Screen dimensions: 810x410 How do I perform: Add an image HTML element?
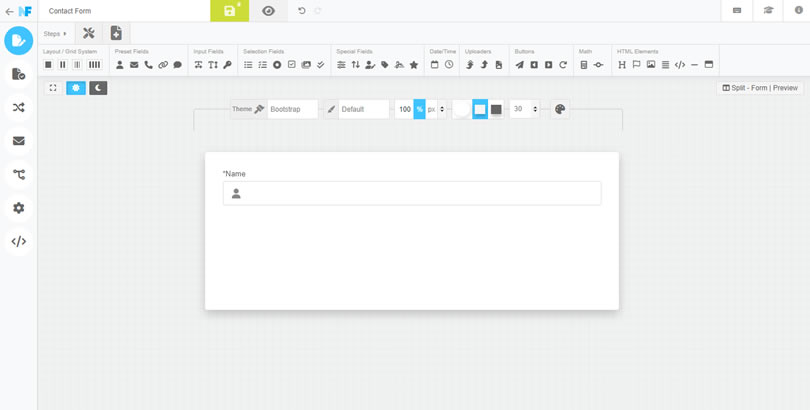pyautogui.click(x=651, y=65)
